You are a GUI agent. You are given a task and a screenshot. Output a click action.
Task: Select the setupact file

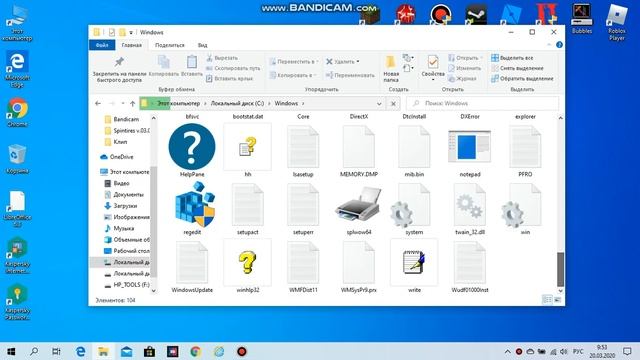point(247,205)
